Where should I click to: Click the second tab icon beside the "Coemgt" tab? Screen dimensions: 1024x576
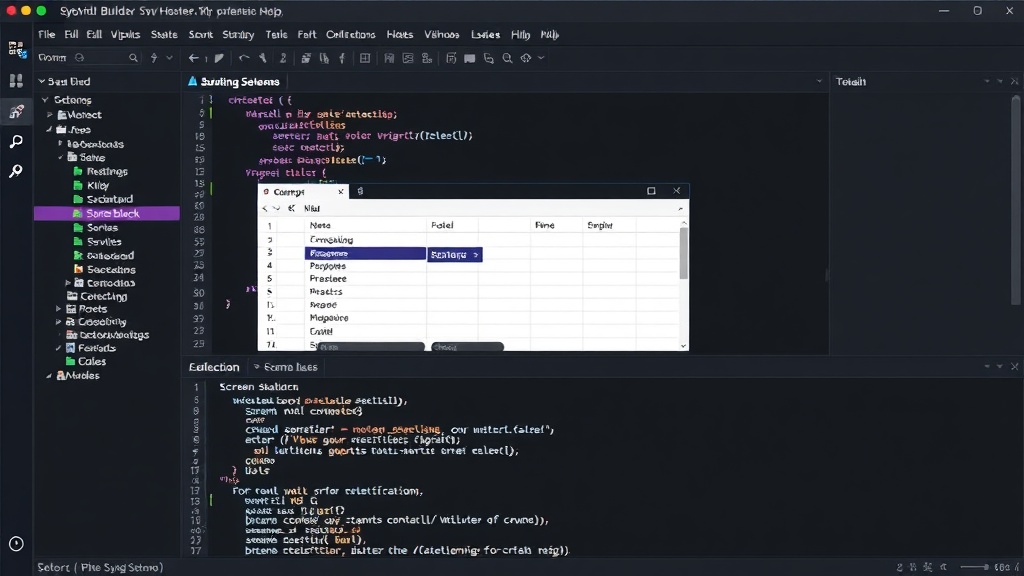(x=360, y=191)
